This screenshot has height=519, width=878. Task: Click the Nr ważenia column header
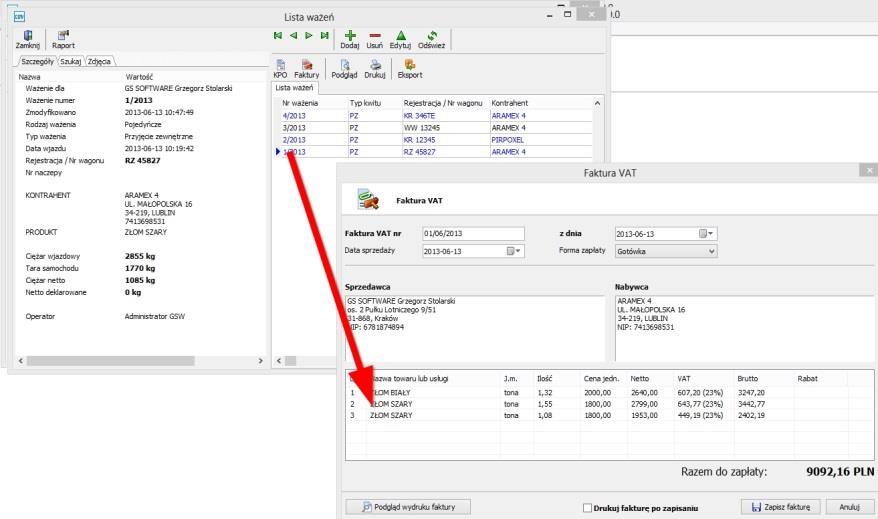click(x=300, y=103)
